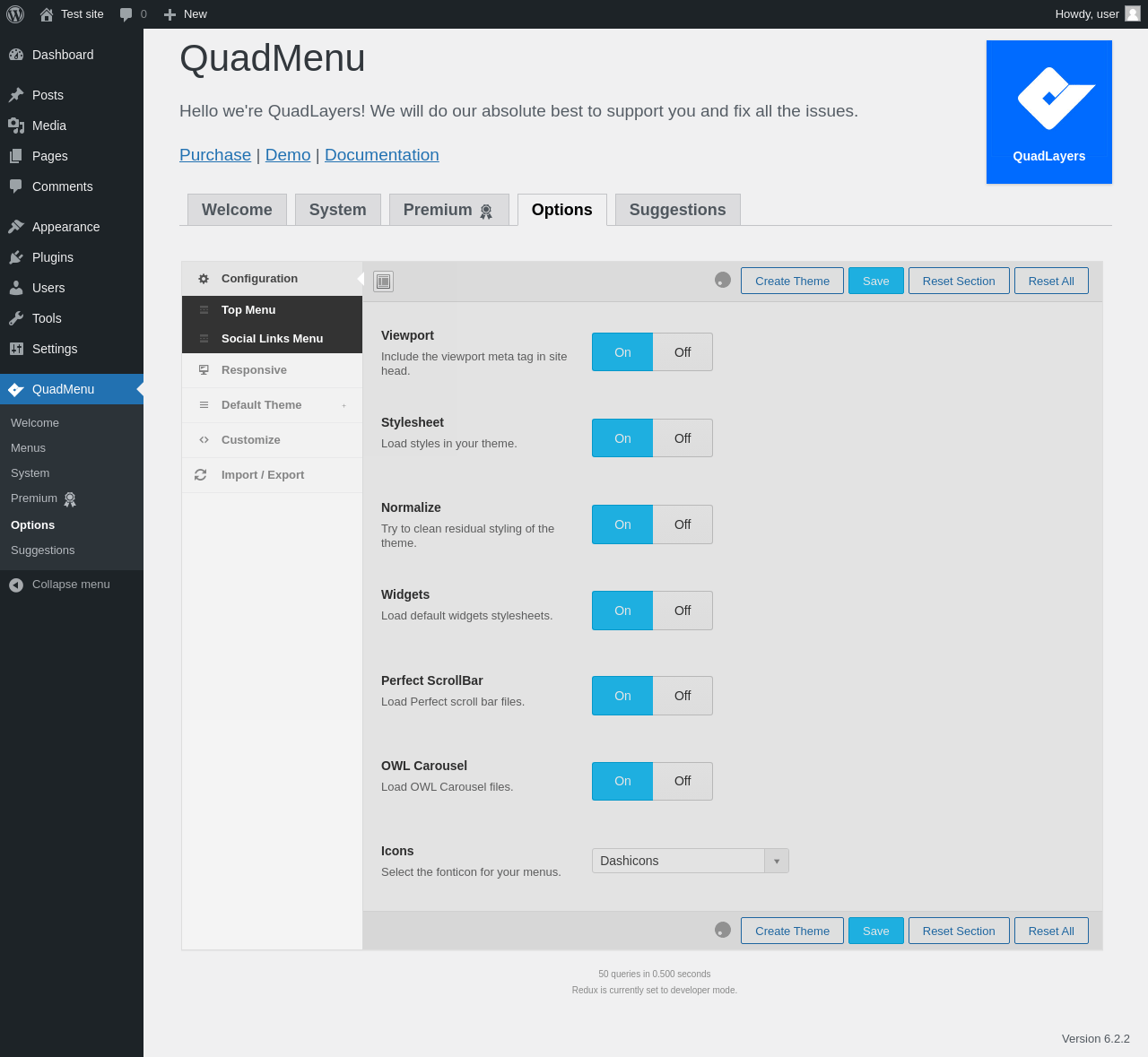Click the top Reset Section button

(x=959, y=281)
